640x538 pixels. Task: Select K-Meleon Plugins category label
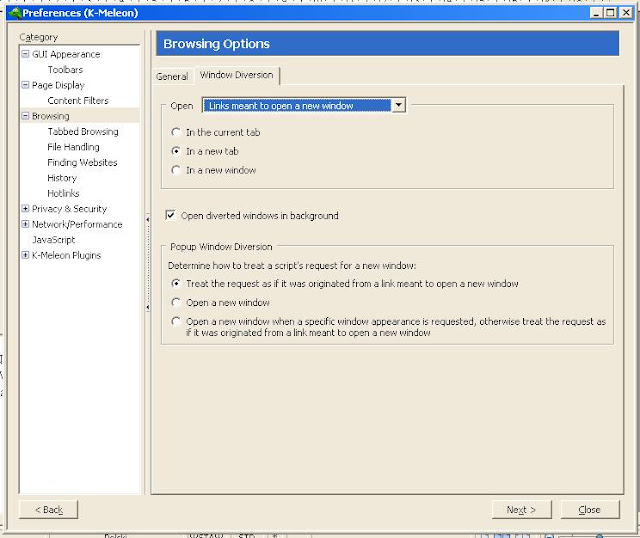67,256
